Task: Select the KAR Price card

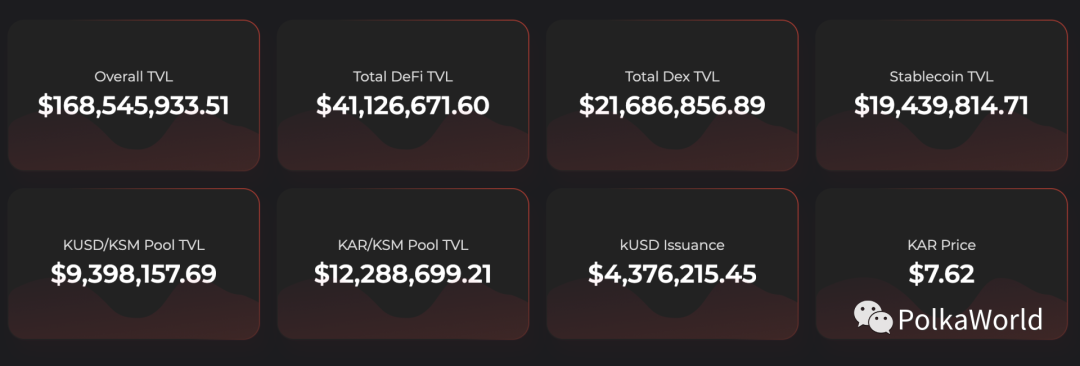Action: 942,264
